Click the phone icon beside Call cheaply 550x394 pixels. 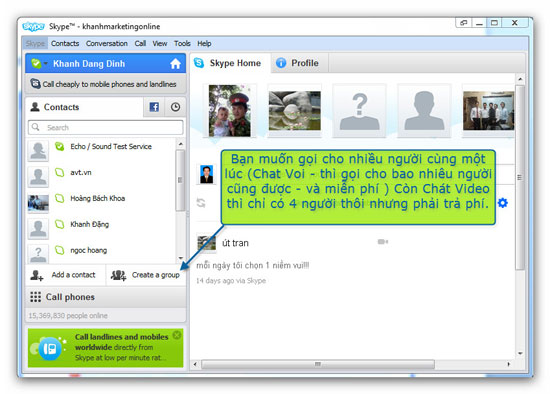point(35,84)
